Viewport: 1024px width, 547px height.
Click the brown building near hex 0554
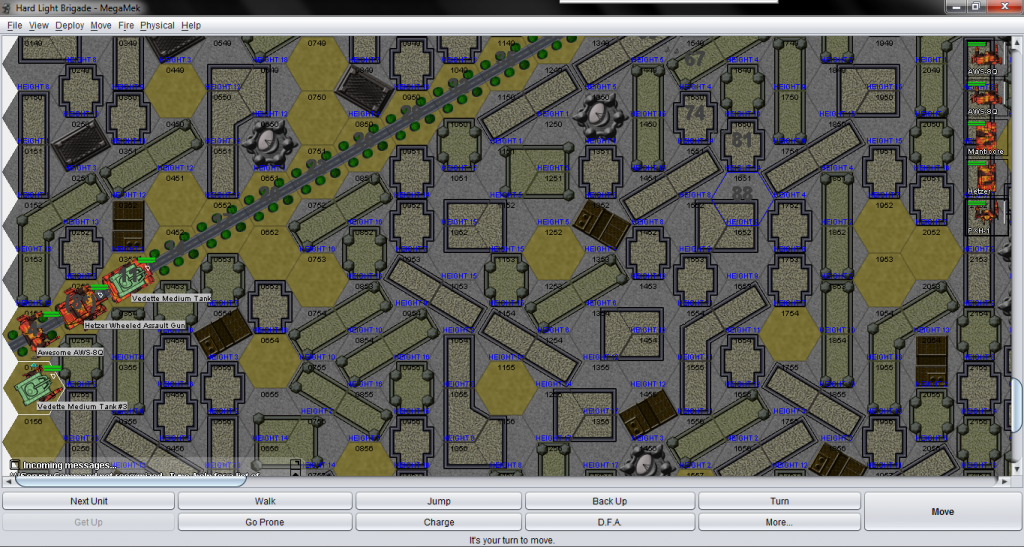point(223,332)
